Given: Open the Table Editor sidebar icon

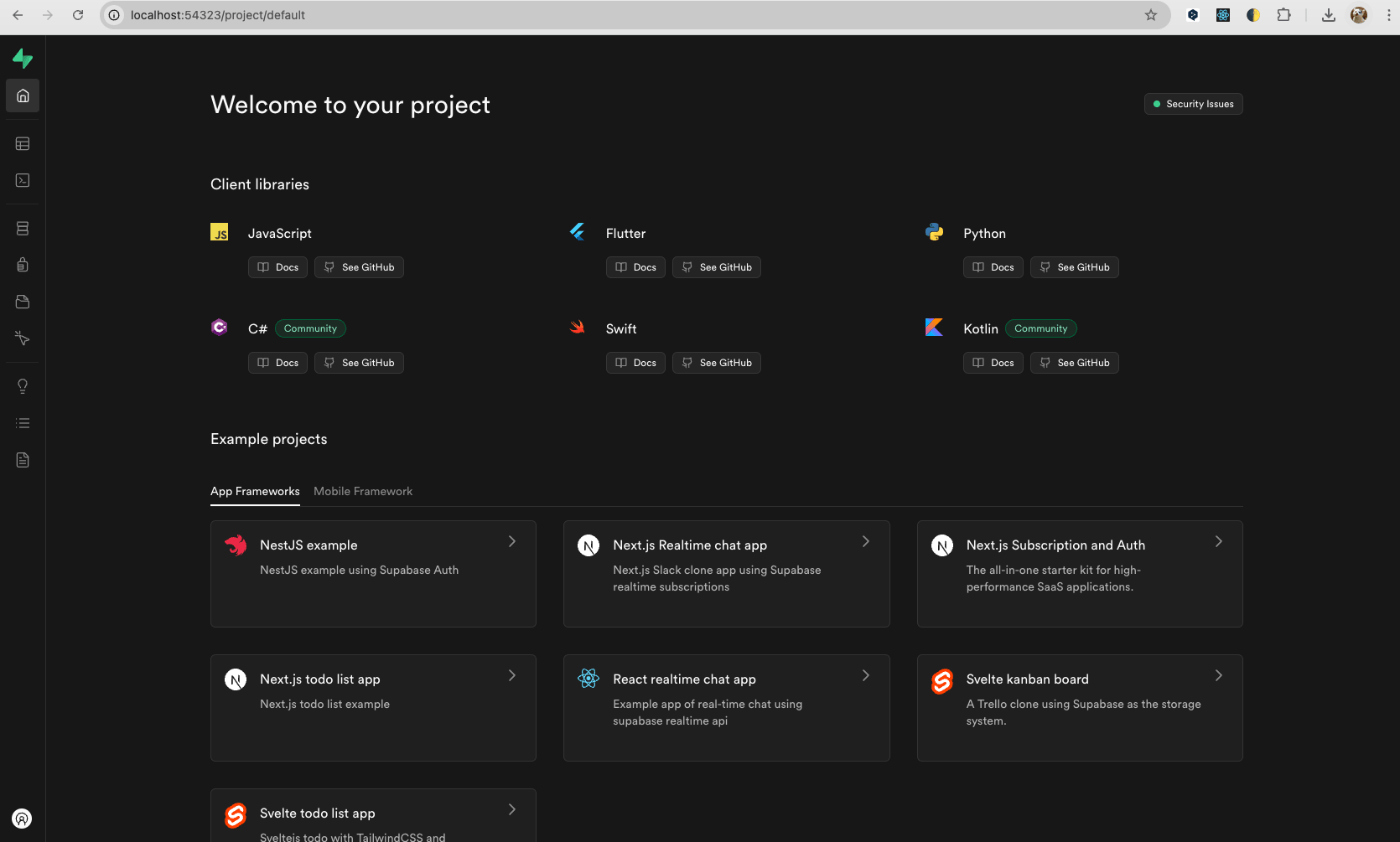Looking at the screenshot, I should (x=22, y=144).
